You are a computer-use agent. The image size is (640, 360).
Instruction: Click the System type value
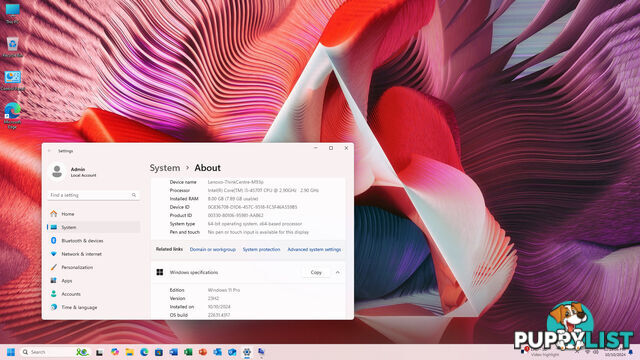point(255,224)
